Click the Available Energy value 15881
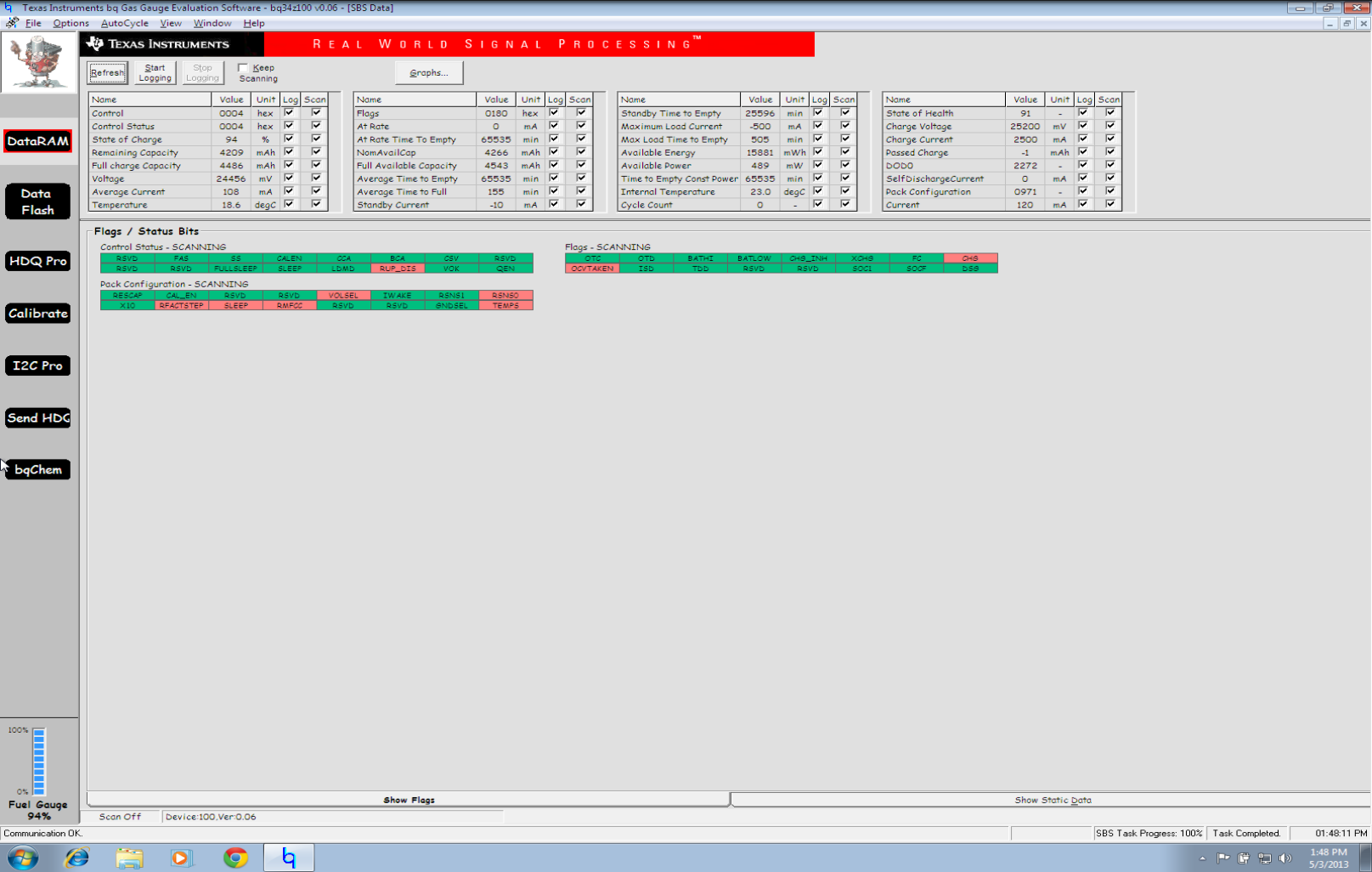 [x=760, y=153]
